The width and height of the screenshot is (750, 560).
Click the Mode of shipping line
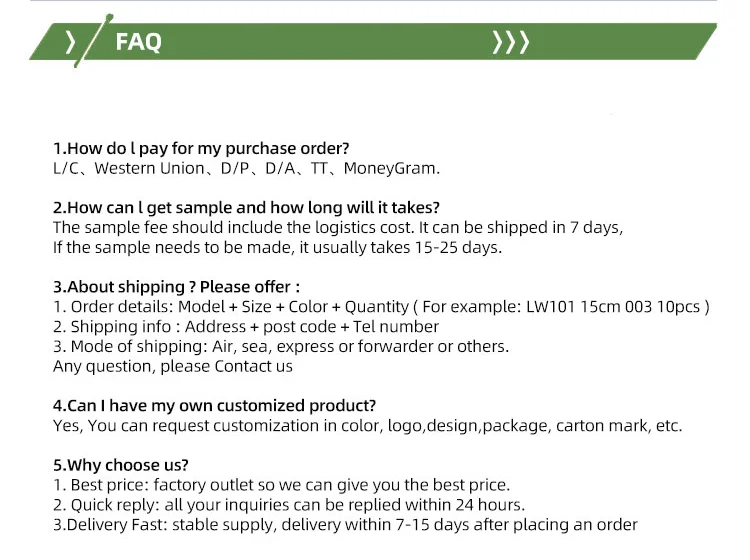click(x=281, y=347)
